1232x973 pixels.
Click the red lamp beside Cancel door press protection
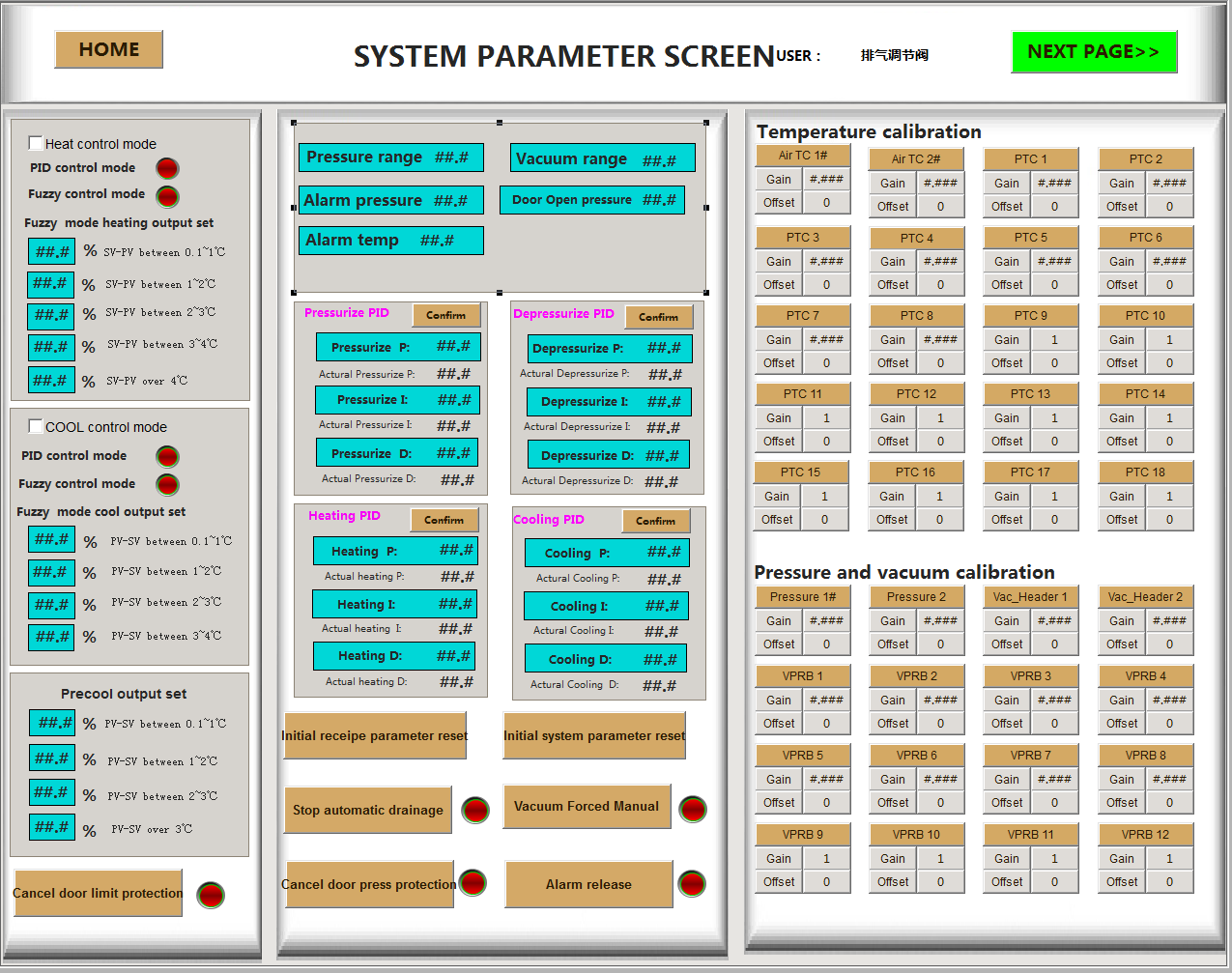tap(473, 882)
